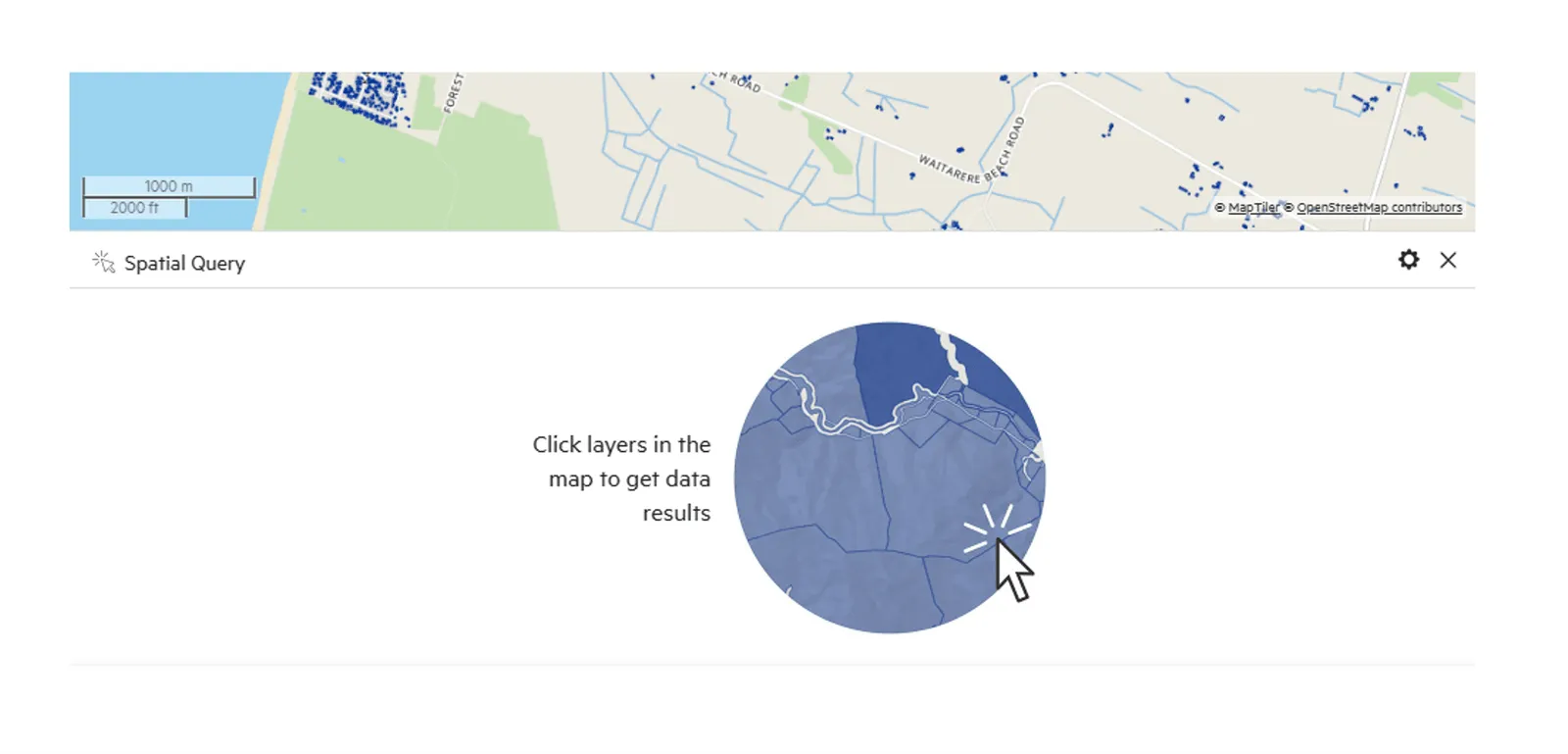Click the 1000 m scale bar
The height and width of the screenshot is (754, 1568).
point(169,186)
